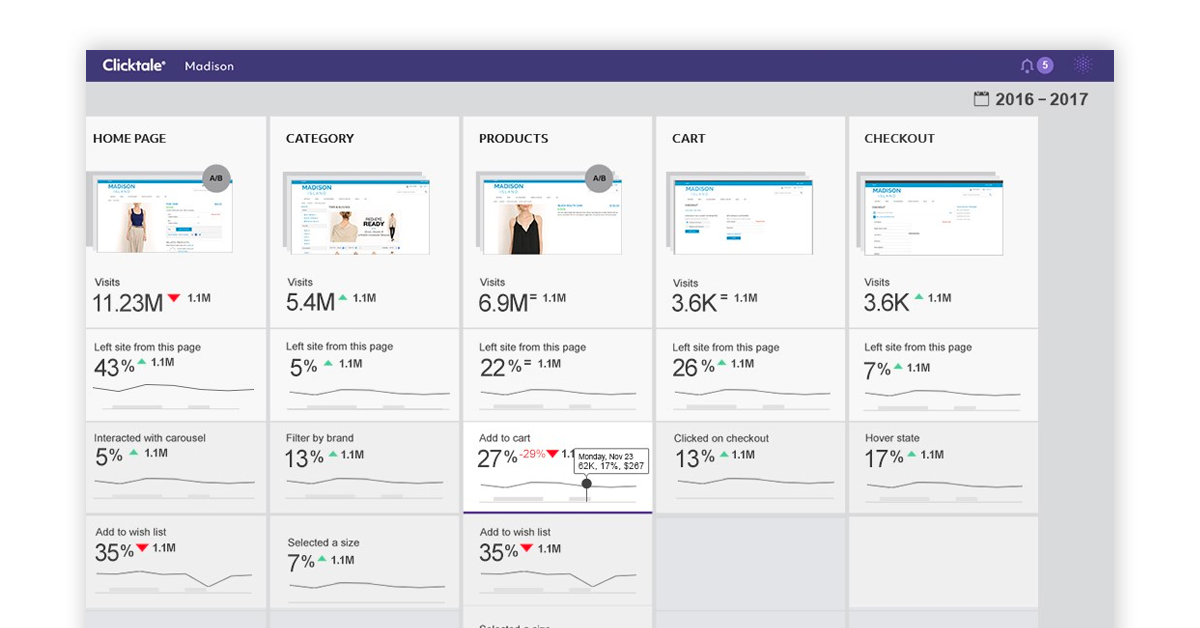Click the 11.23M visits value on Home Page
Viewport: 1200px width, 628px height.
(129, 303)
